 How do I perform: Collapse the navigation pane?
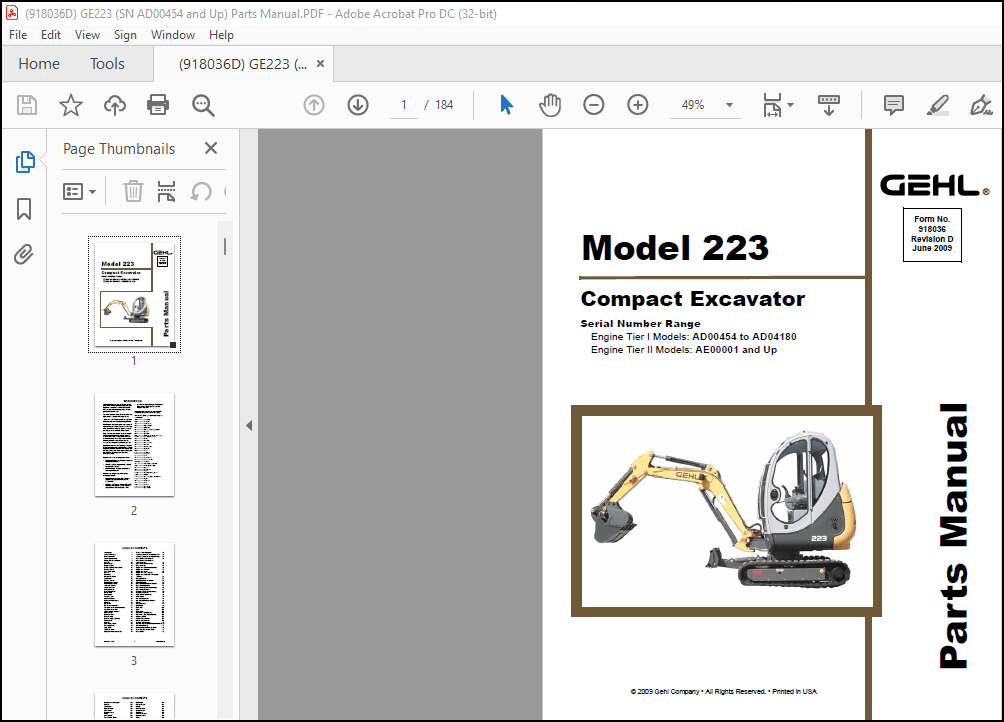tap(249, 424)
